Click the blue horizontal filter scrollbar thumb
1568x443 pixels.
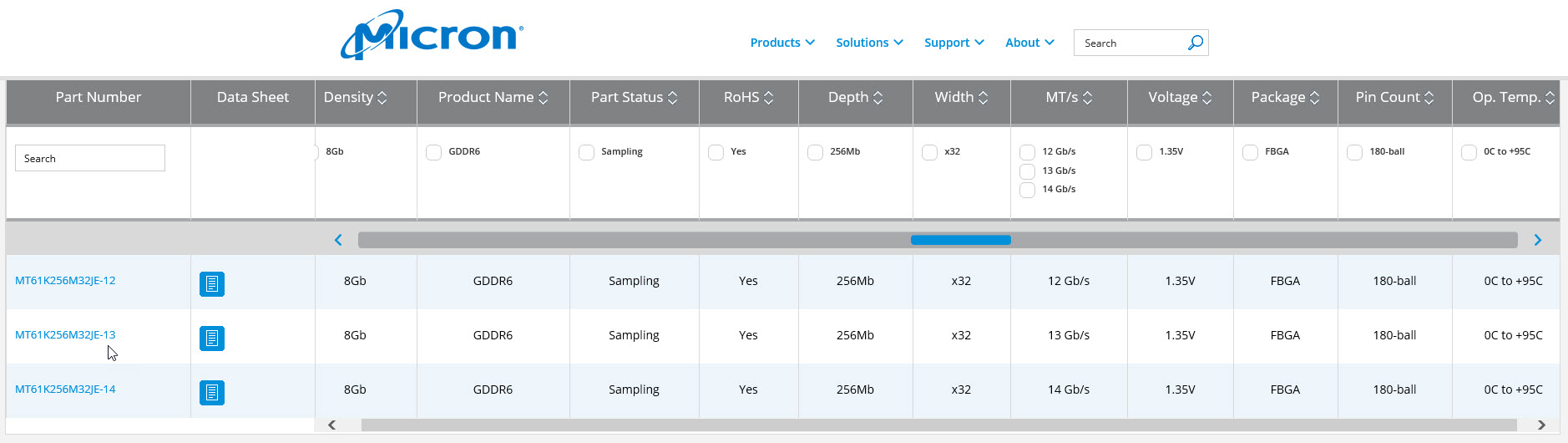[960, 240]
